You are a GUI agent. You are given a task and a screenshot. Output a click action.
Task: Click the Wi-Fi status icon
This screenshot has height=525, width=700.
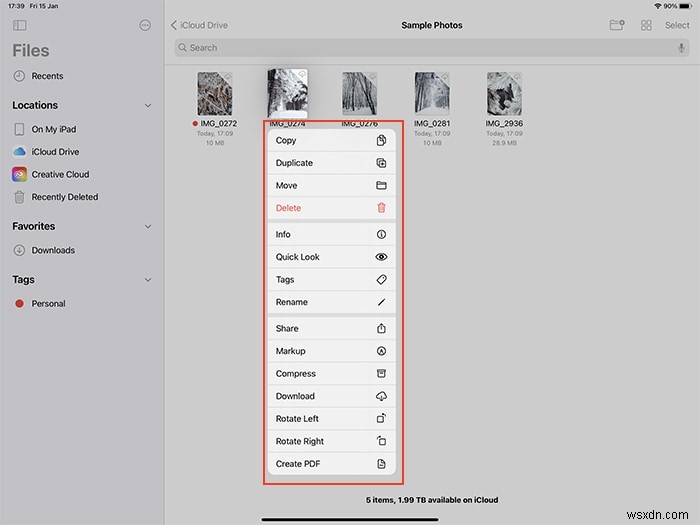point(658,6)
